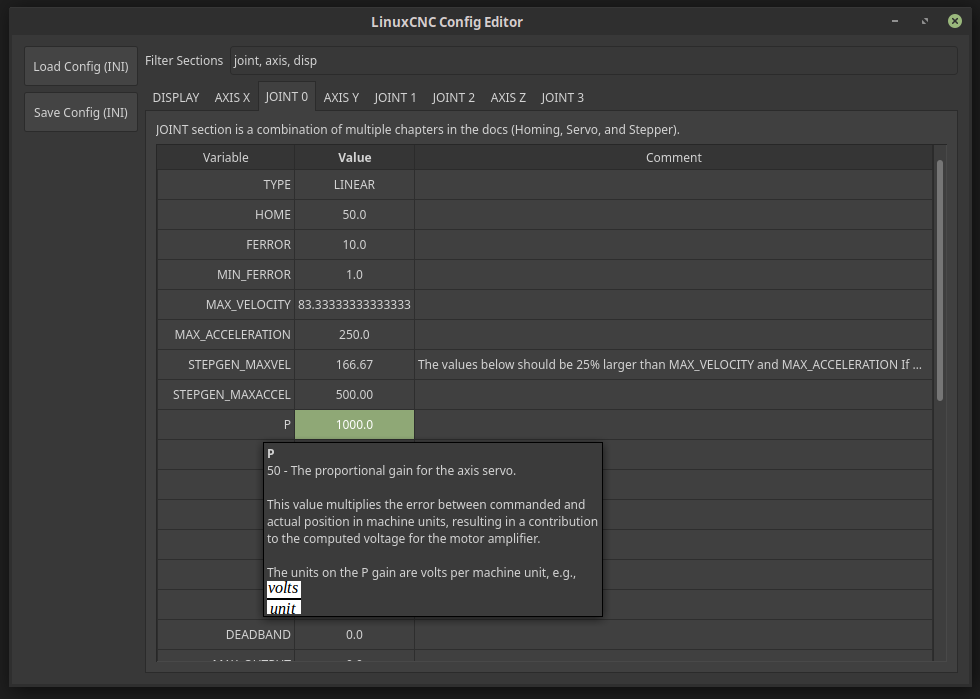Click the FERROR variable name cell
Screen dimensions: 980x699
click(226, 244)
